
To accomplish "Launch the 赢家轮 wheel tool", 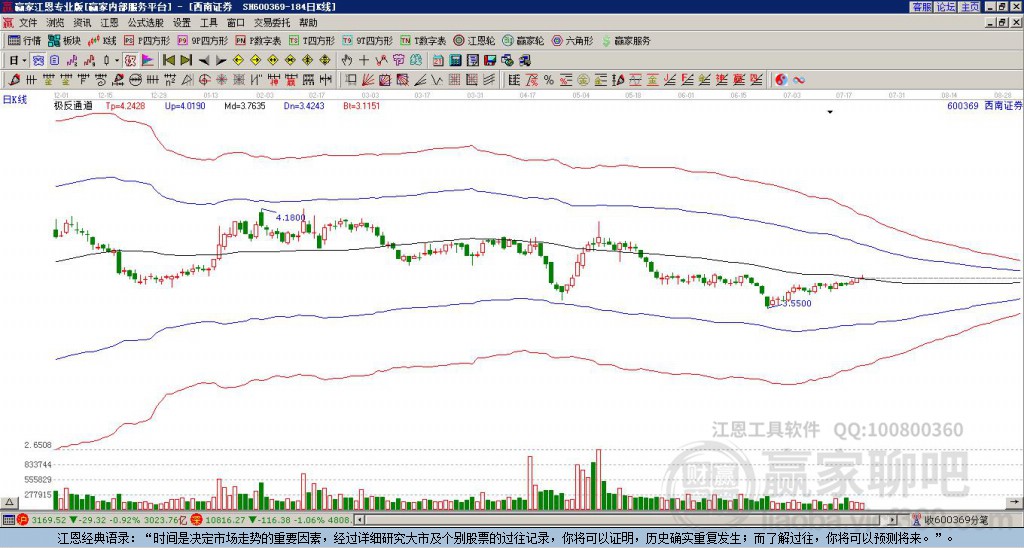I will [523, 40].
